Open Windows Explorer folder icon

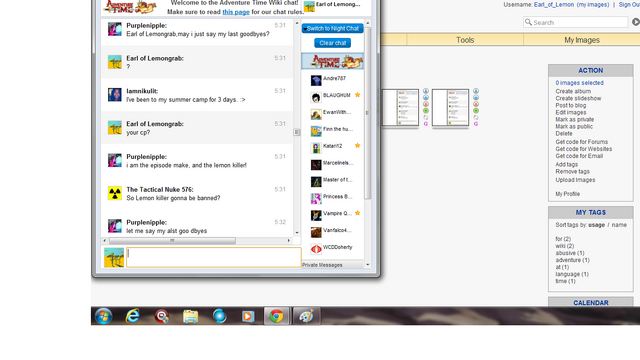coord(191,316)
